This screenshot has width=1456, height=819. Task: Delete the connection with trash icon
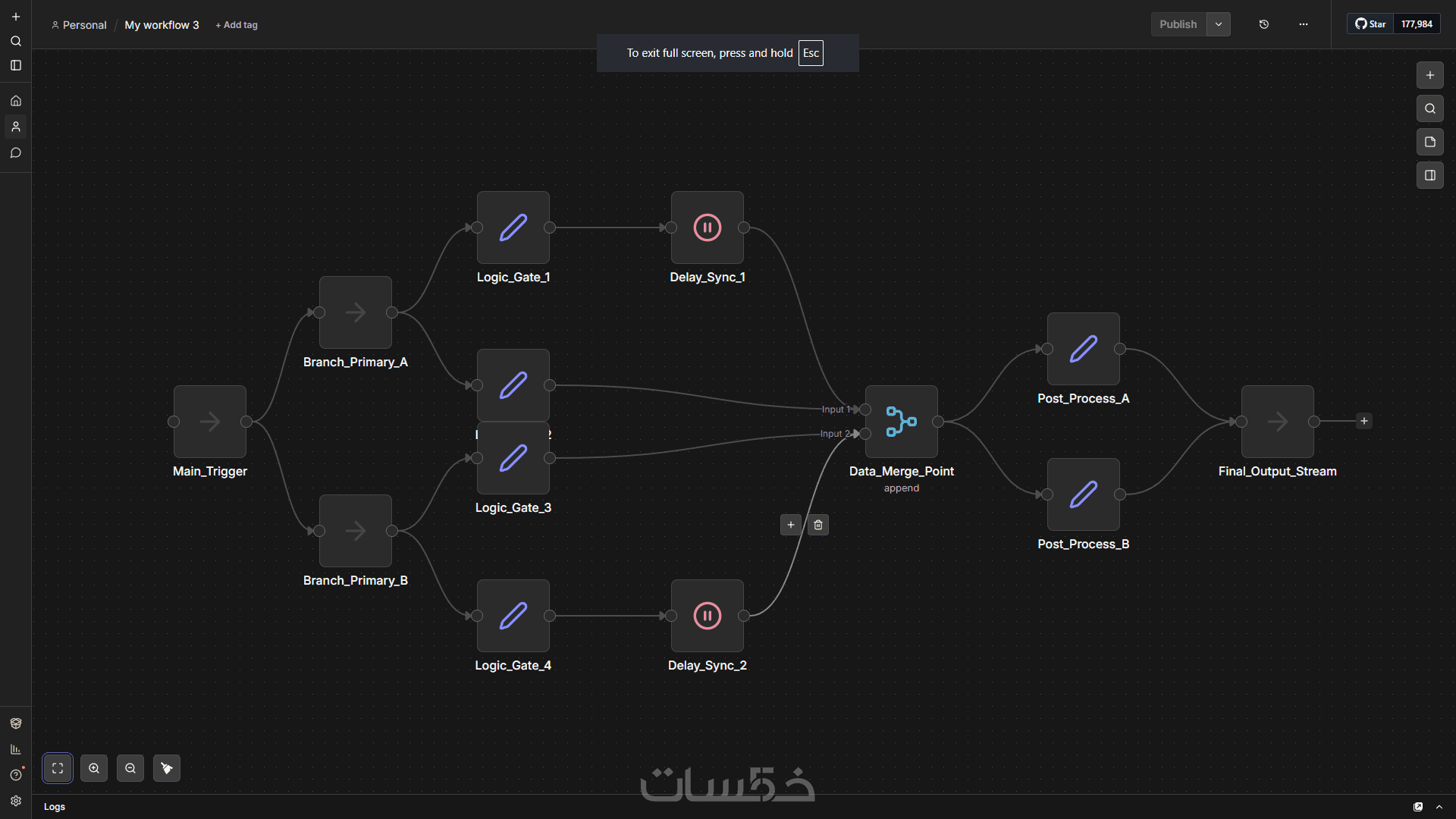click(x=818, y=525)
